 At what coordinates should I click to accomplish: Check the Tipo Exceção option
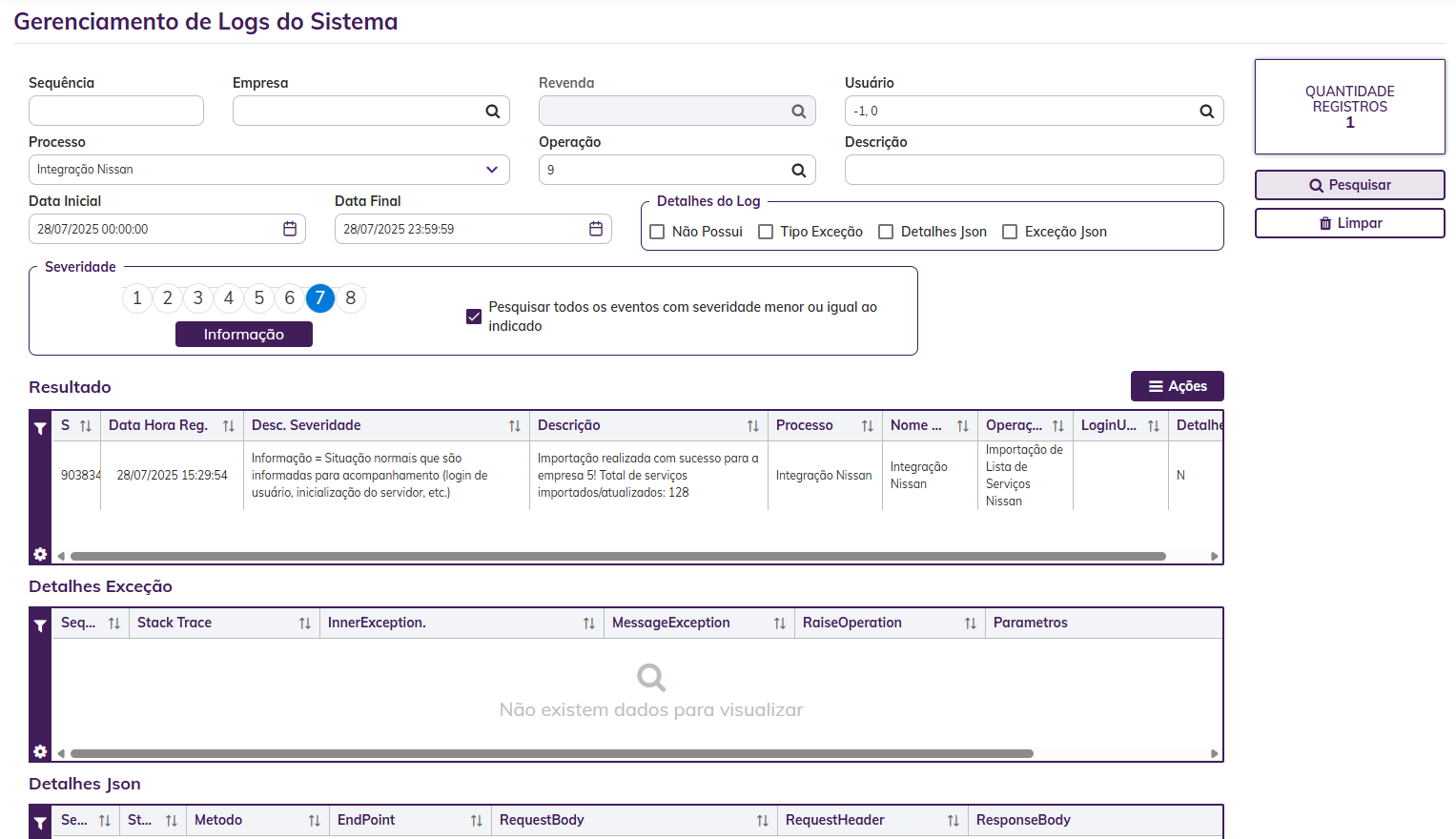pyautogui.click(x=766, y=232)
